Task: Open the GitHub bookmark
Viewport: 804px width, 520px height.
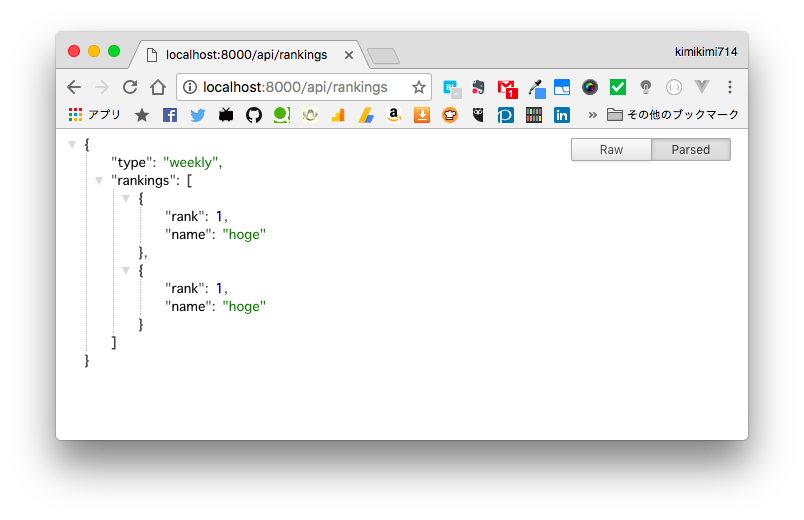Action: (x=254, y=115)
